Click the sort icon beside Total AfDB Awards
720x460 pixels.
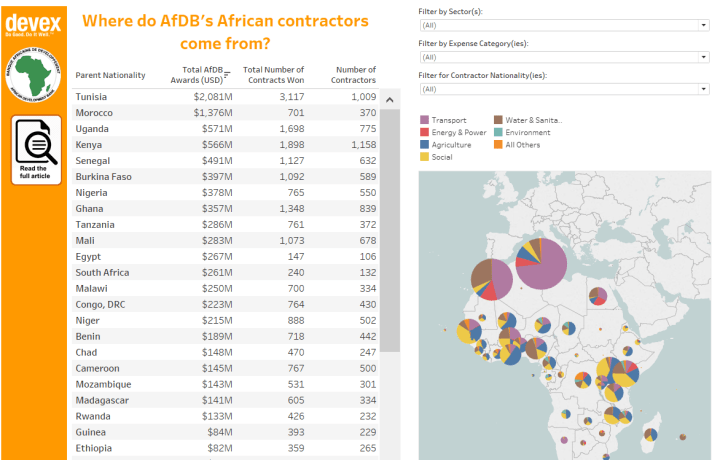227,75
